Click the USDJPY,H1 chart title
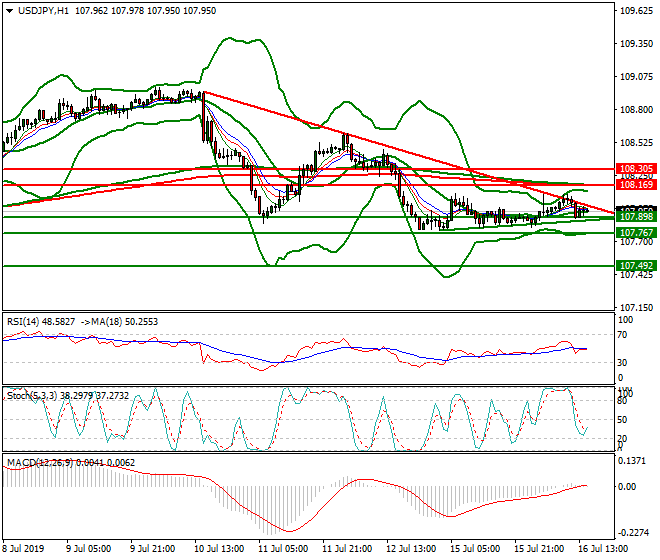660x560 pixels. coord(43,11)
